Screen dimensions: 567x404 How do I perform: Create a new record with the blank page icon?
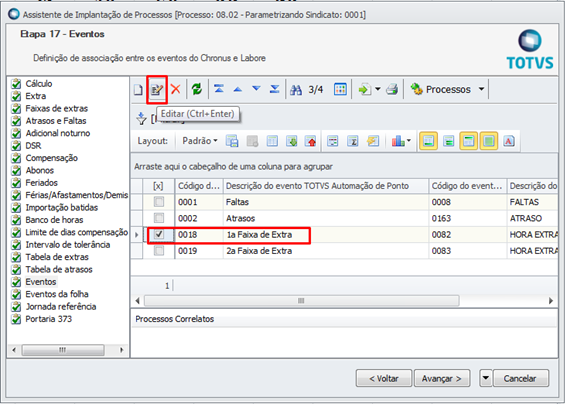point(138,89)
